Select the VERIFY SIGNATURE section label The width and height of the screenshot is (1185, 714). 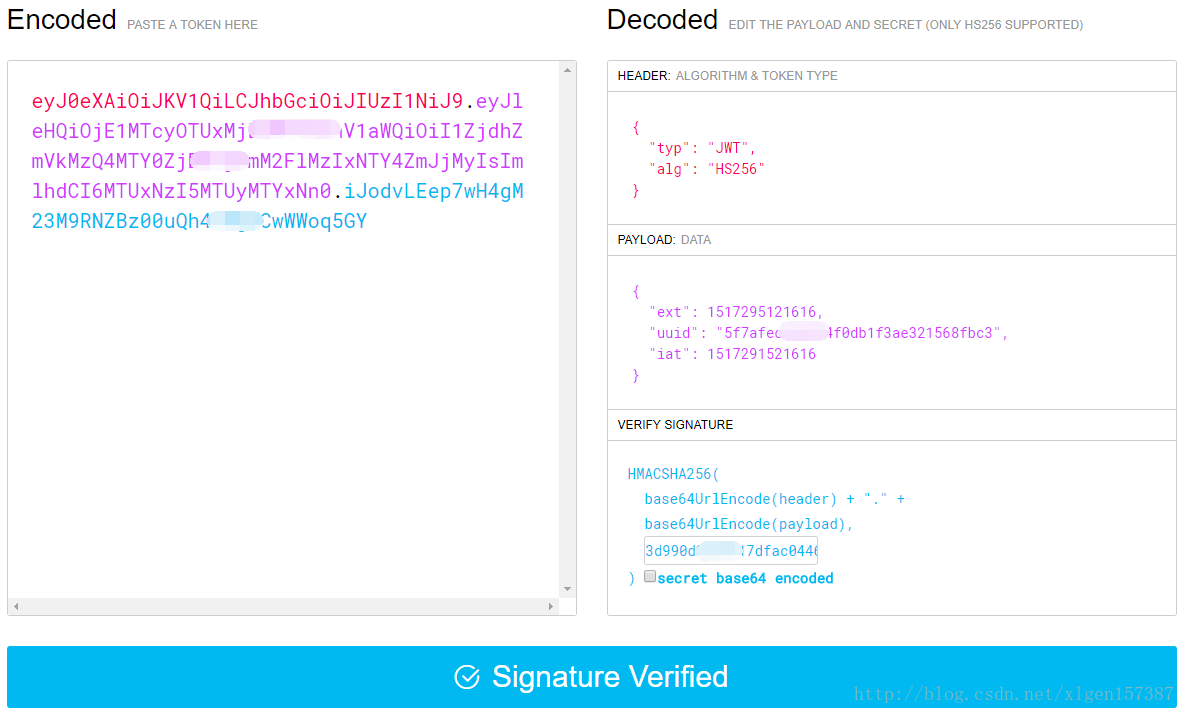(x=675, y=425)
